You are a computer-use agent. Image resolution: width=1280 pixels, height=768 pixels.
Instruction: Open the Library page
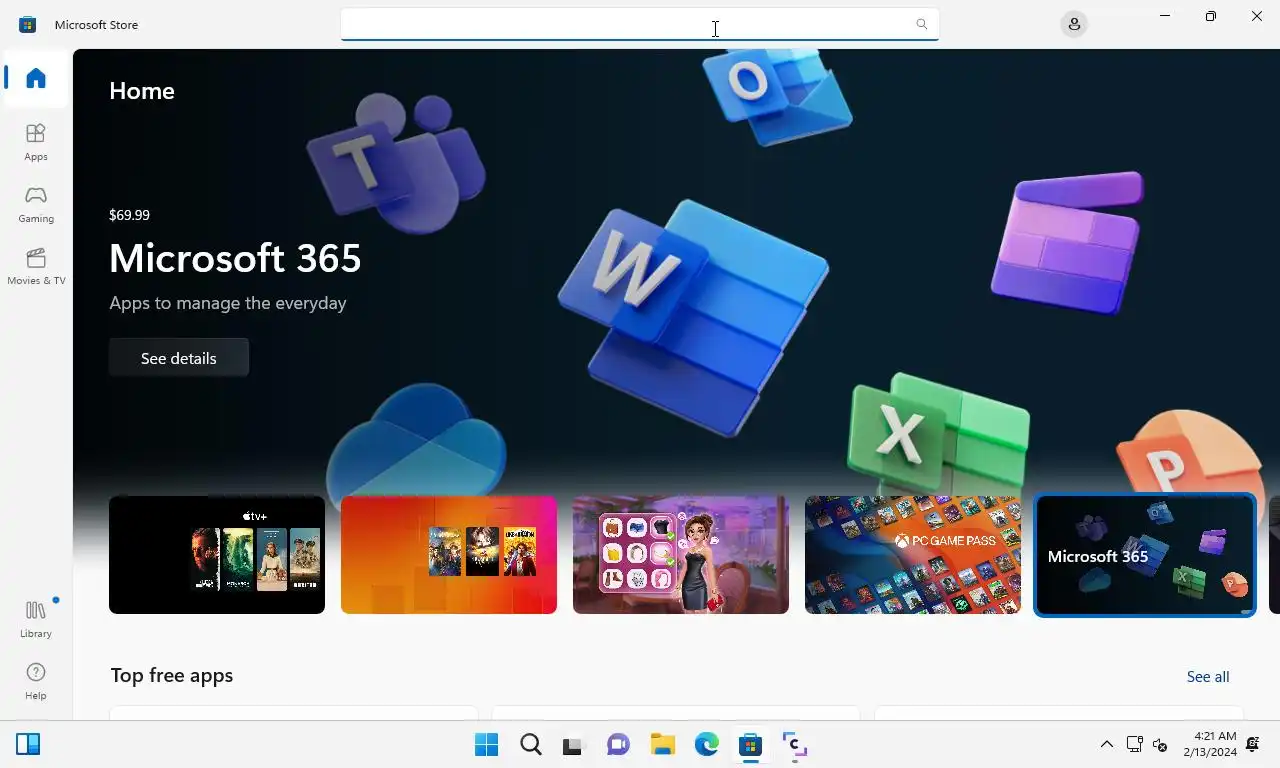(x=36, y=619)
